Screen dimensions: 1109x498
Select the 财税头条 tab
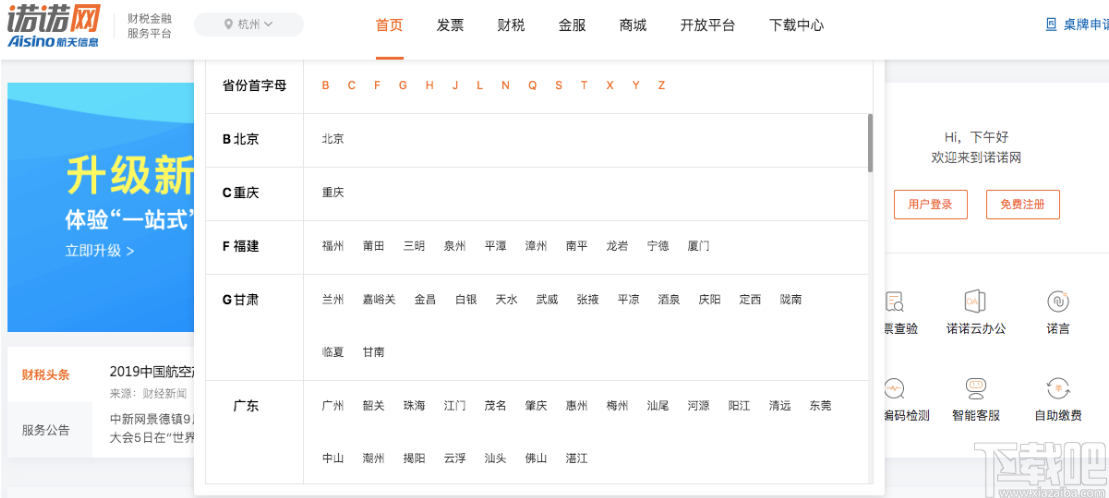click(46, 375)
